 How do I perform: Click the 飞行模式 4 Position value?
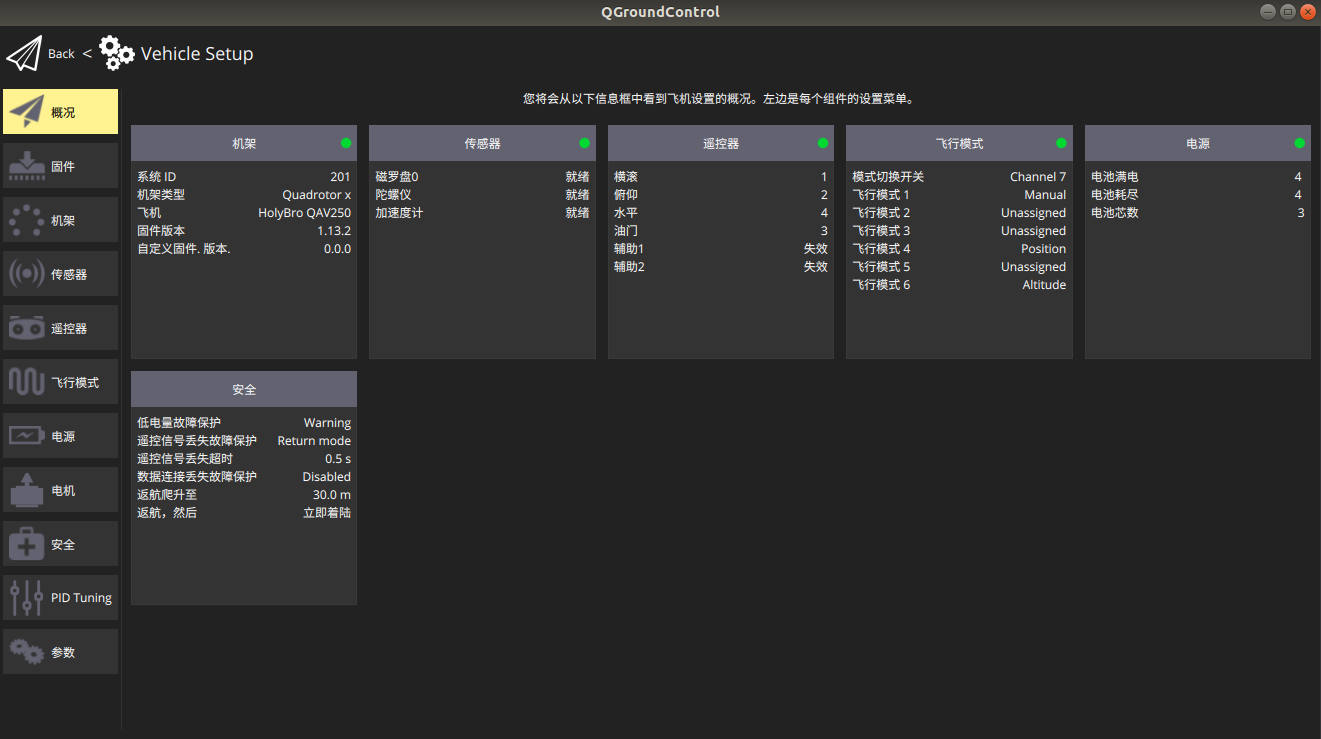click(x=1043, y=249)
